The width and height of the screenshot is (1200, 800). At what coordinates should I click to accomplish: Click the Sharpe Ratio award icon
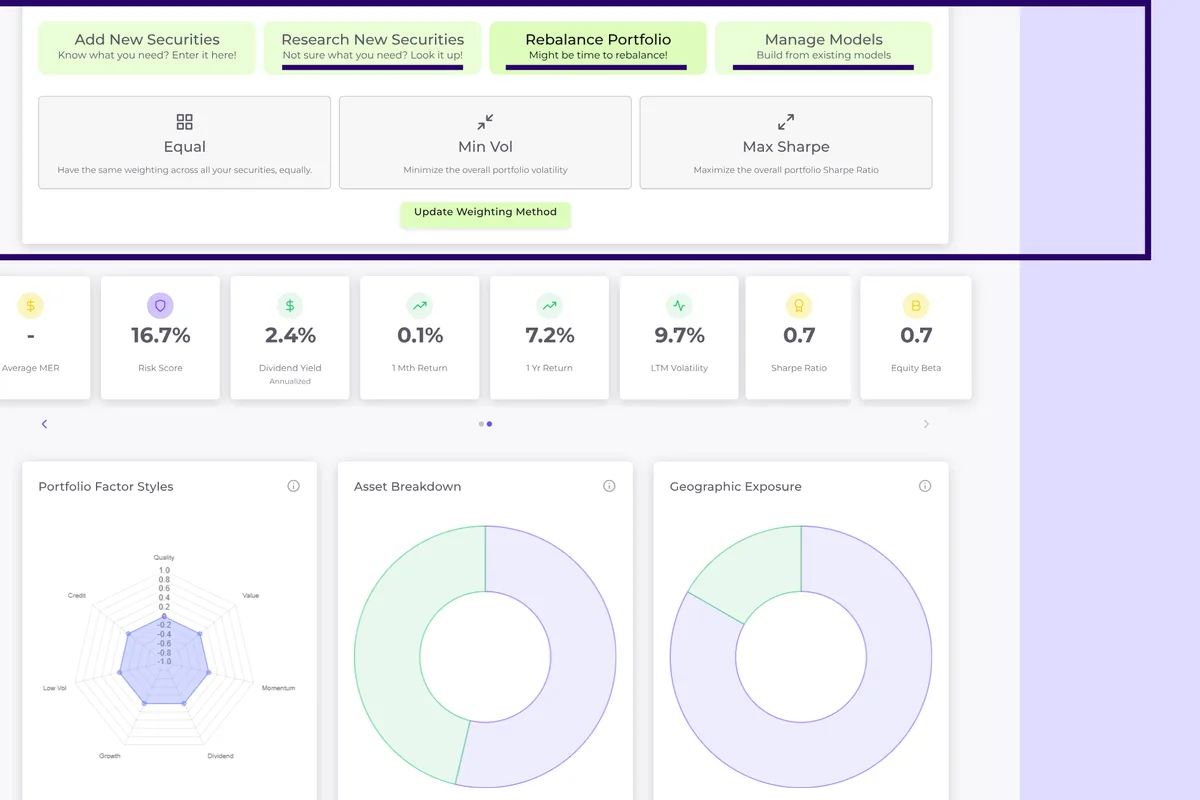(799, 306)
